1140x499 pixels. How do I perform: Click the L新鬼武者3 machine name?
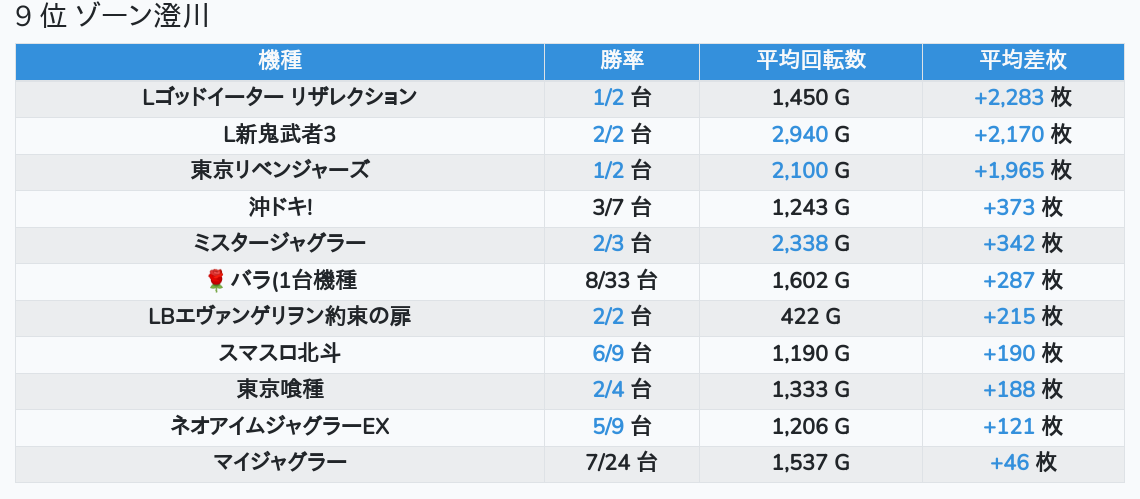tap(280, 134)
